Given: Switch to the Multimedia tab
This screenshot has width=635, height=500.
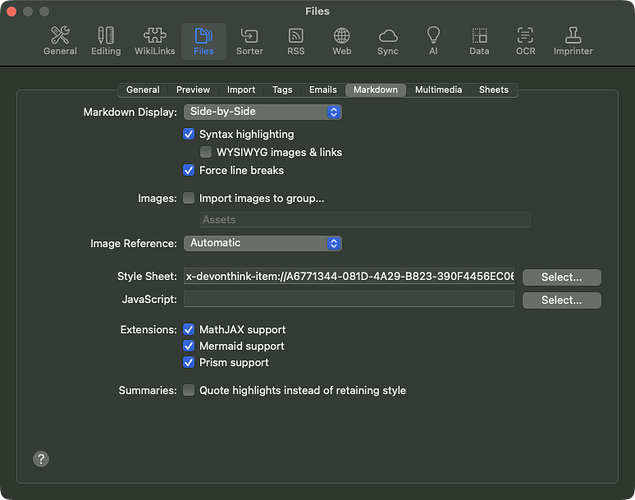Looking at the screenshot, I should (x=438, y=90).
